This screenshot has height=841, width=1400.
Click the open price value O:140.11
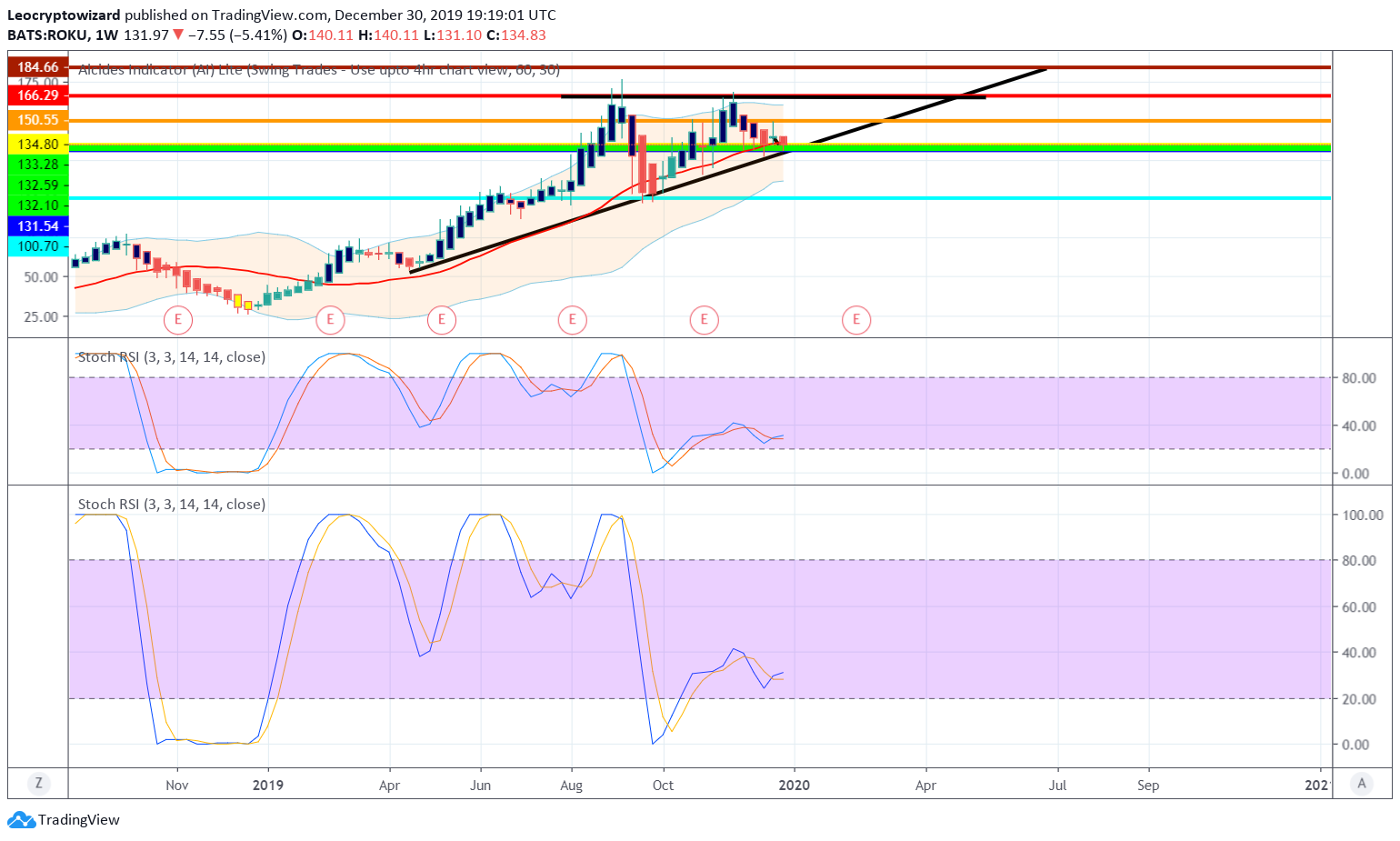(x=322, y=35)
